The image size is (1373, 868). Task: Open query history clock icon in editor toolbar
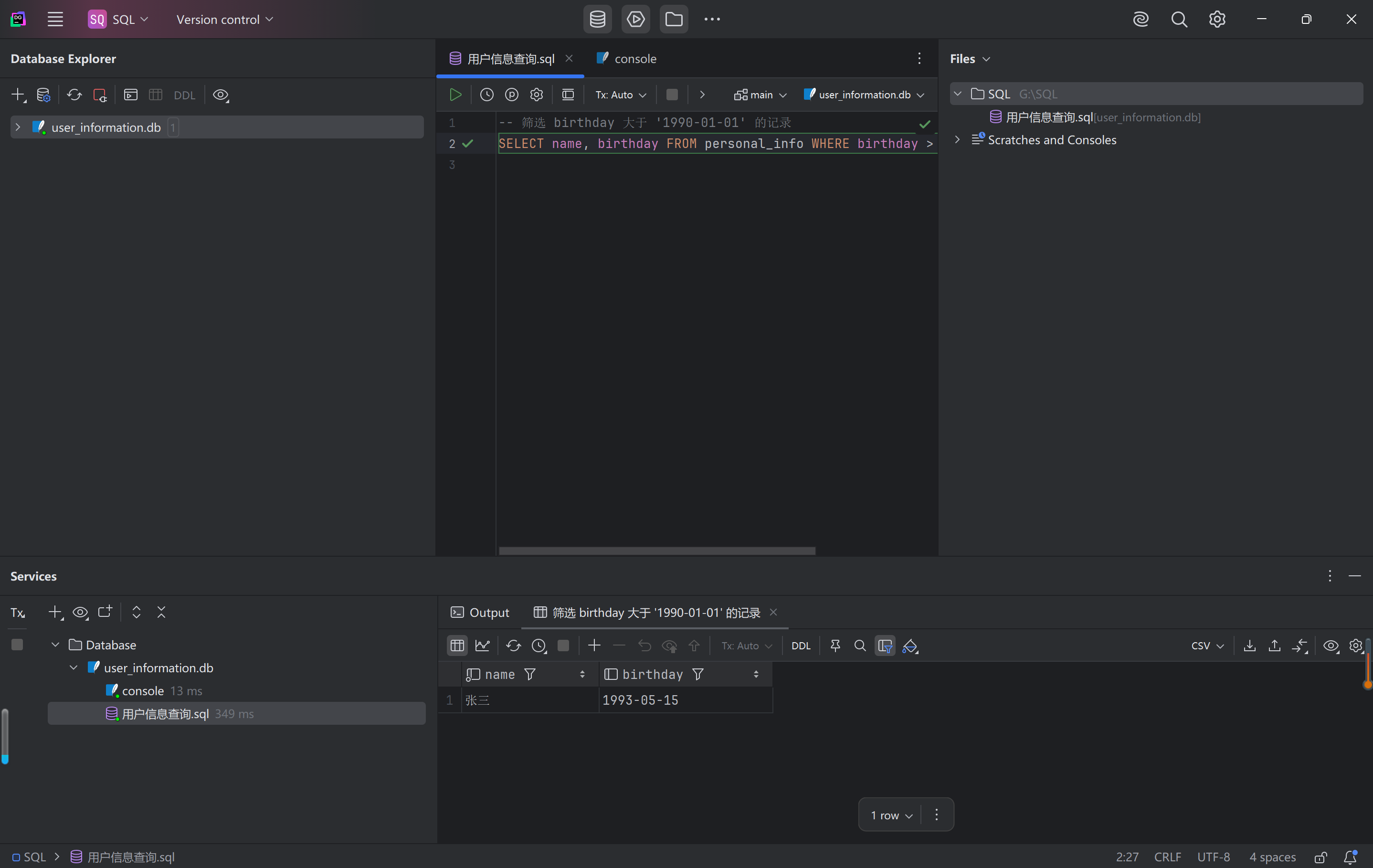(486, 95)
